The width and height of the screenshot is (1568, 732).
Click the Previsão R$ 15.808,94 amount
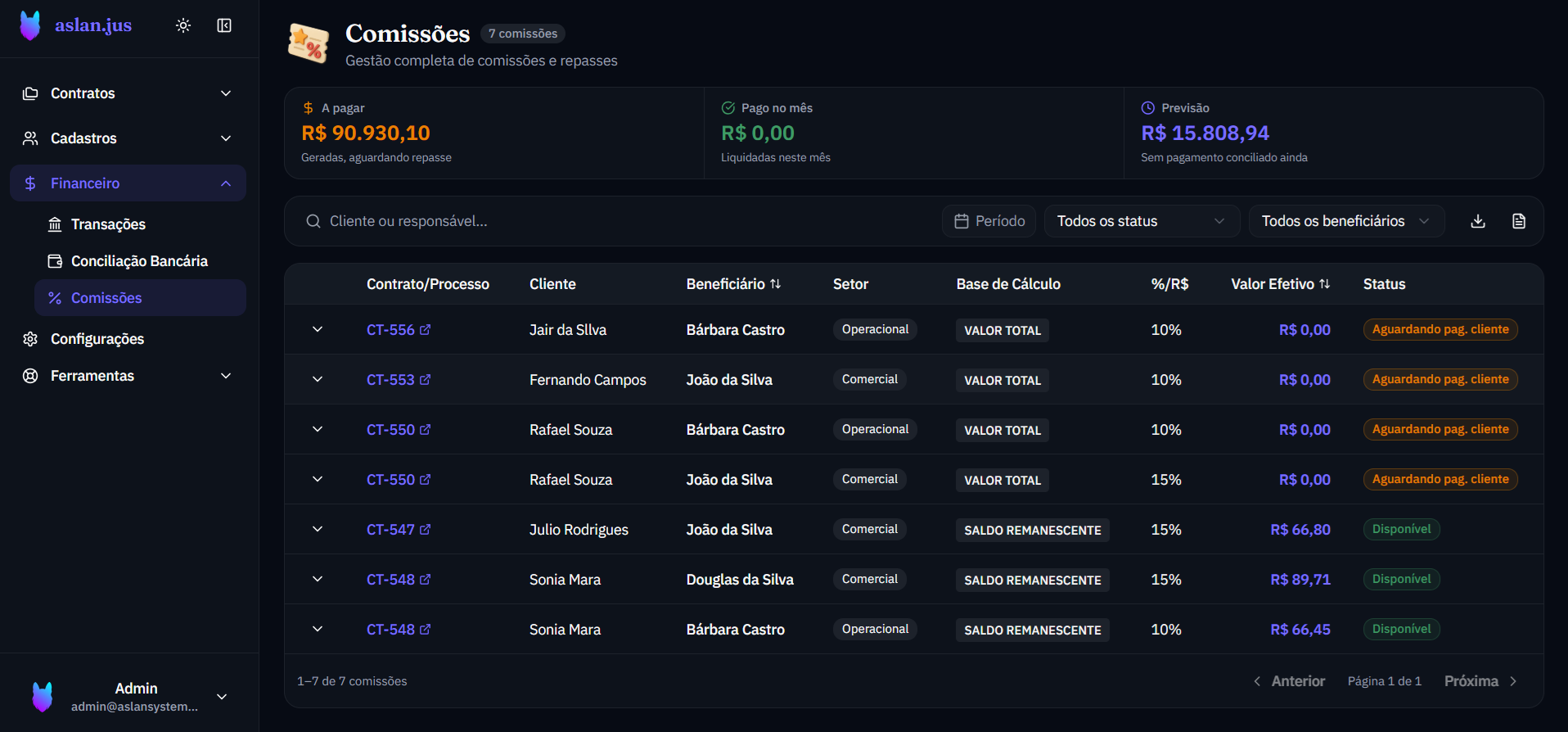[1205, 133]
